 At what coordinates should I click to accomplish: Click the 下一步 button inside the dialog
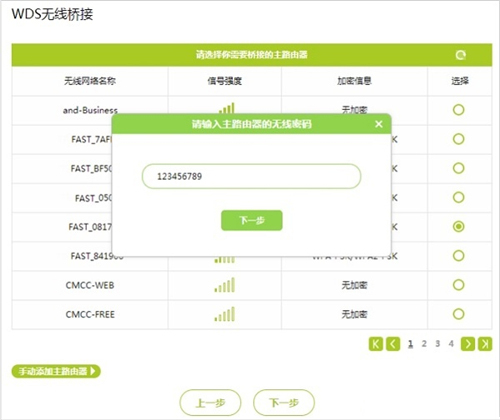coord(252,220)
